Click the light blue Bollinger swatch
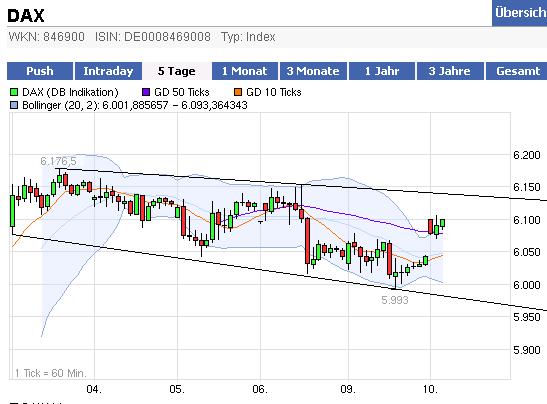This screenshot has height=404, width=547. pyautogui.click(x=14, y=105)
